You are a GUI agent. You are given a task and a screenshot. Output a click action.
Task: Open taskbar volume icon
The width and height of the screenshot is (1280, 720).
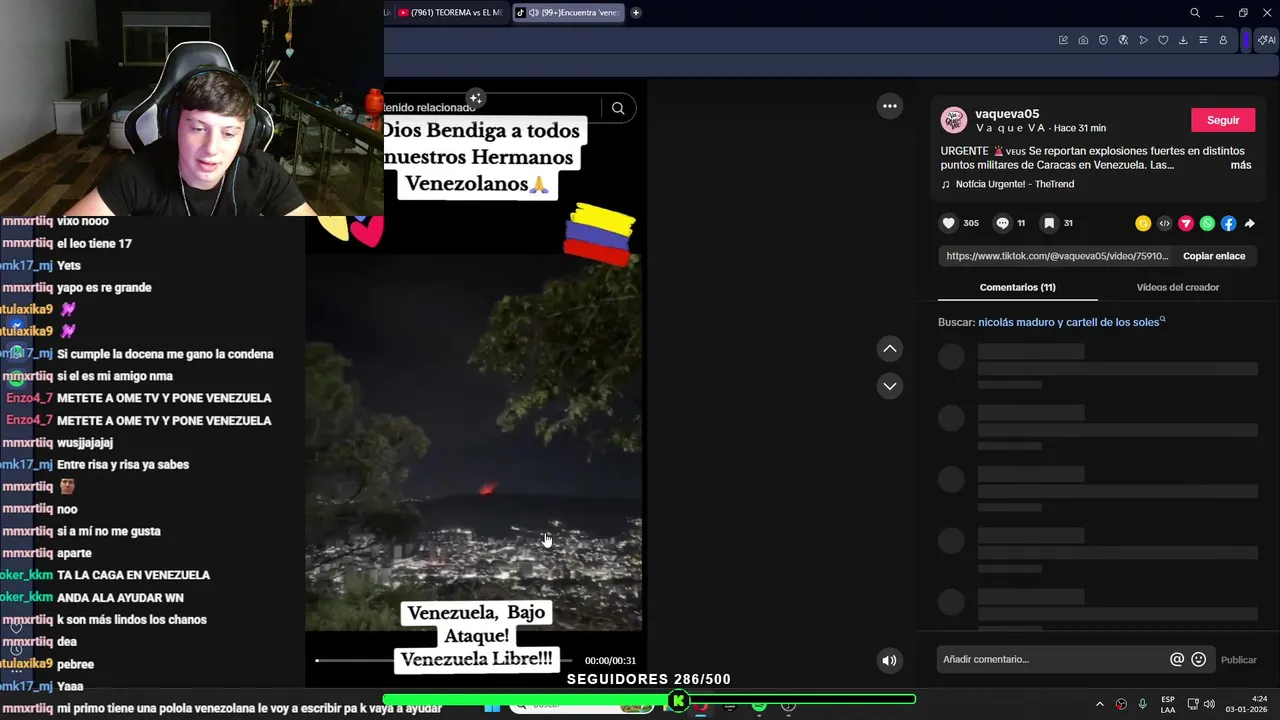pyautogui.click(x=1209, y=705)
